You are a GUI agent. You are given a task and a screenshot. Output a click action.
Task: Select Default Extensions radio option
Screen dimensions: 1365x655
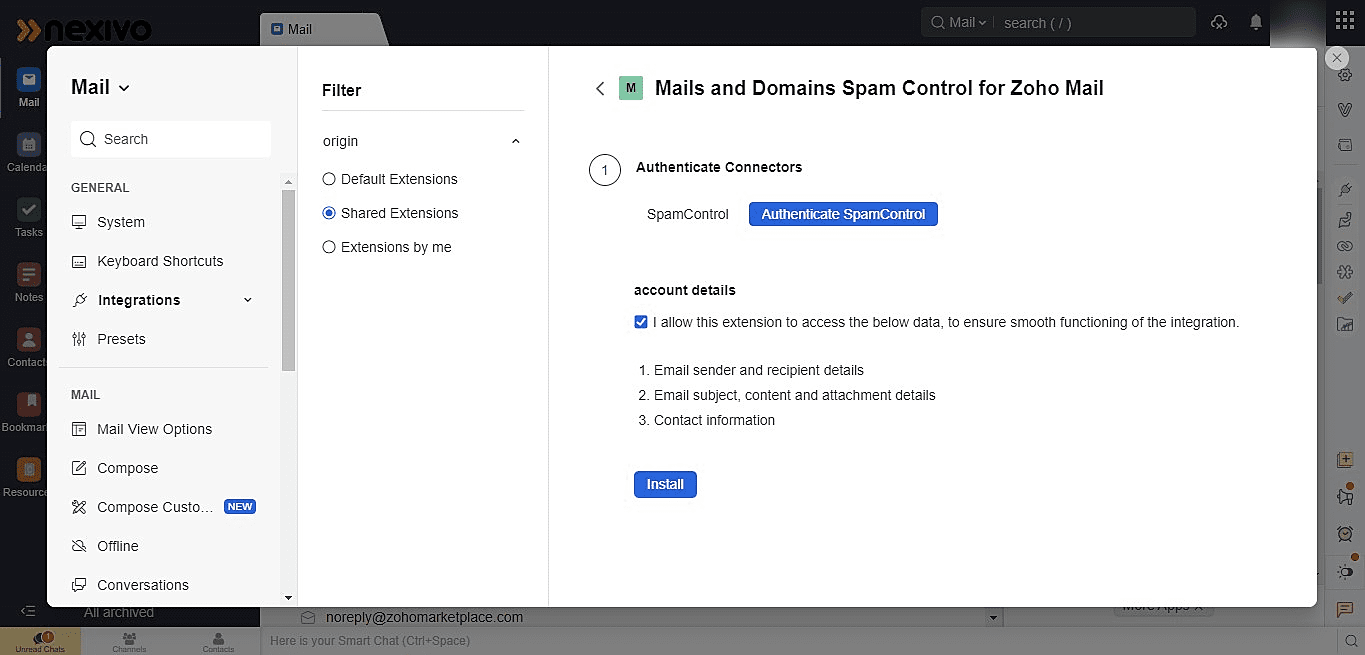click(x=329, y=179)
